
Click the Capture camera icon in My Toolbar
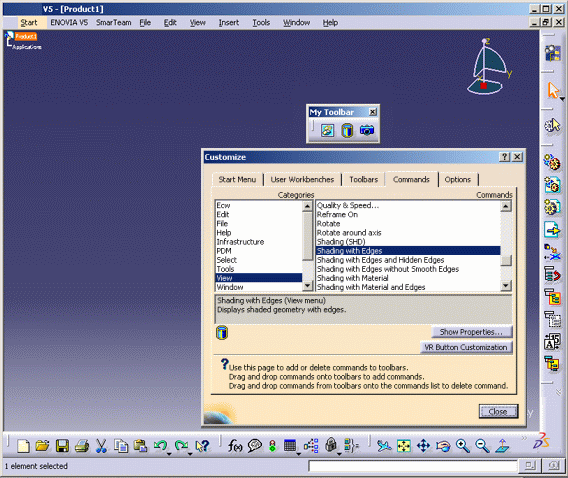tap(367, 130)
